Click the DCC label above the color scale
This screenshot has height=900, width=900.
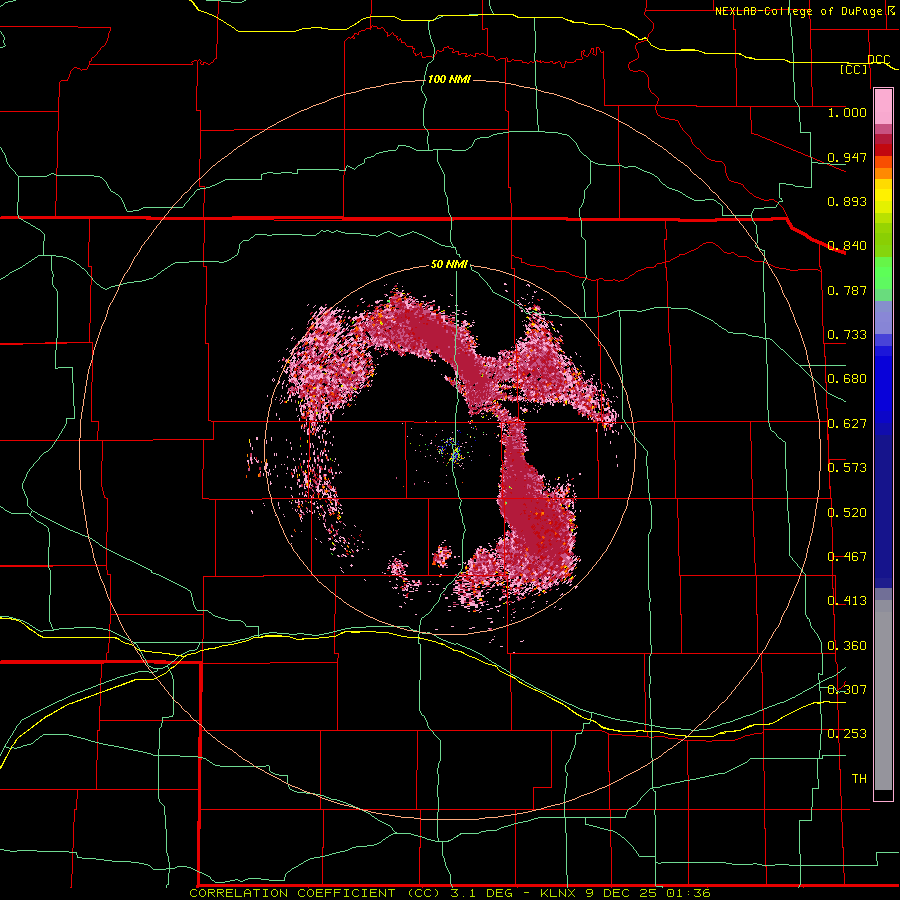(x=878, y=59)
